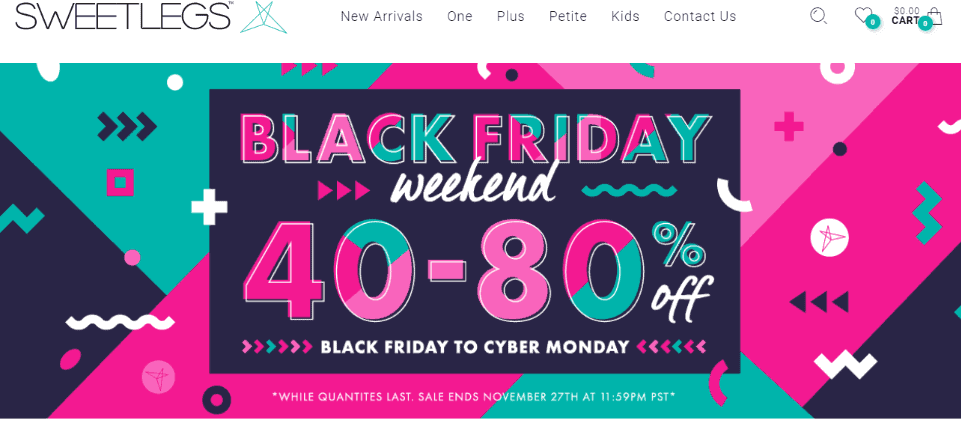
Task: Open the Kids category
Action: click(625, 17)
